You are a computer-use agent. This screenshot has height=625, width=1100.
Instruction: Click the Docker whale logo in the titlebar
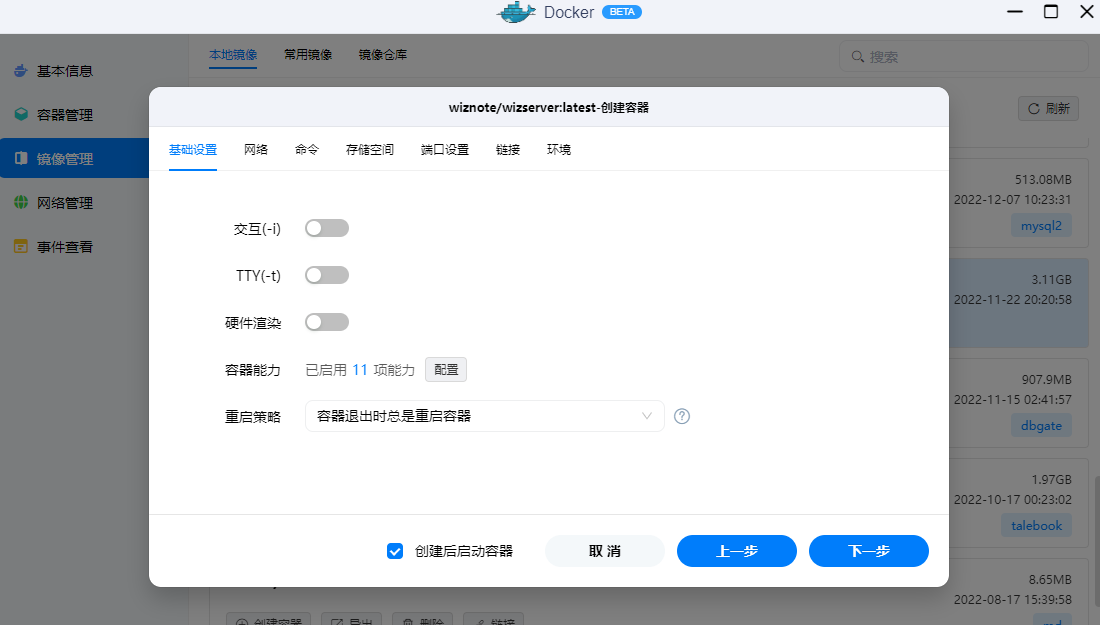(x=516, y=12)
